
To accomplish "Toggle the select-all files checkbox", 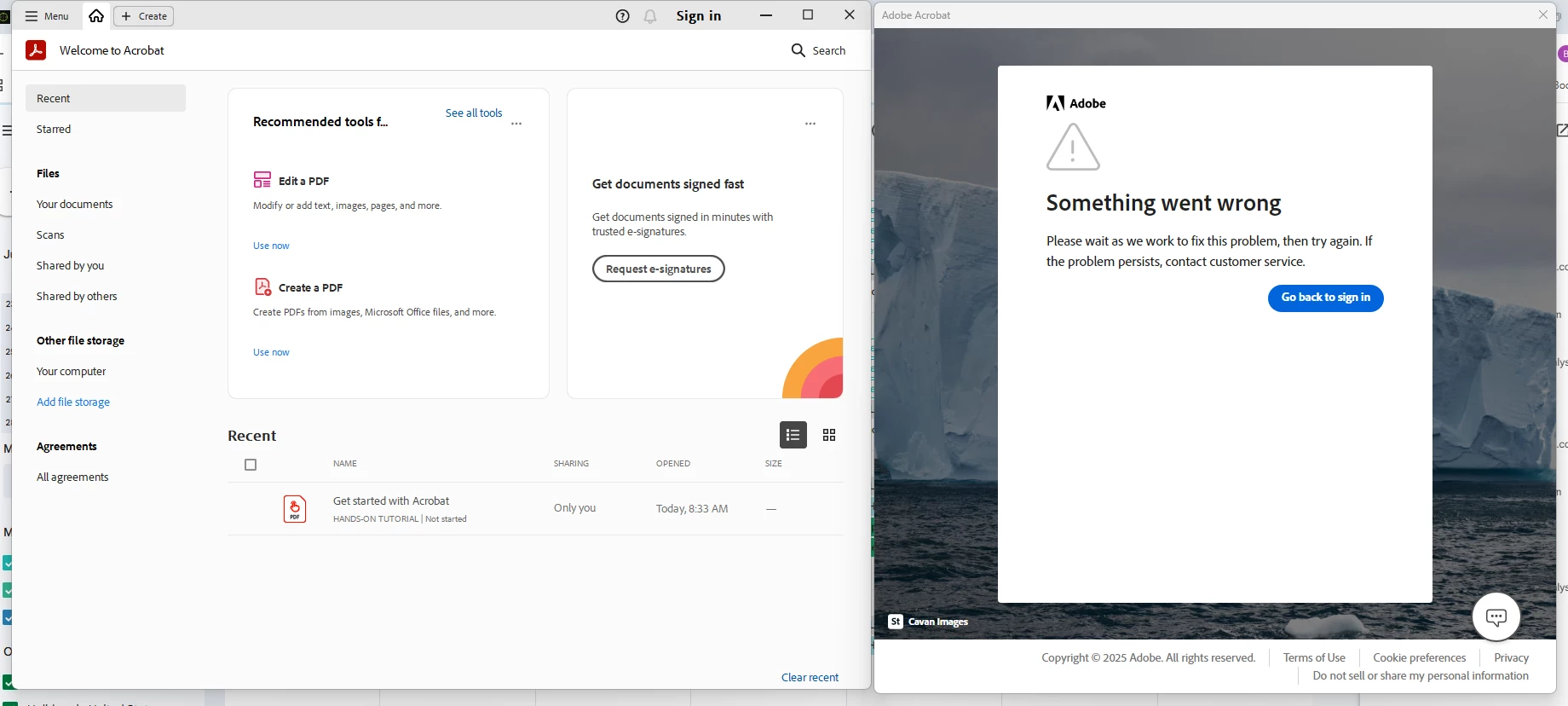I will coord(251,465).
